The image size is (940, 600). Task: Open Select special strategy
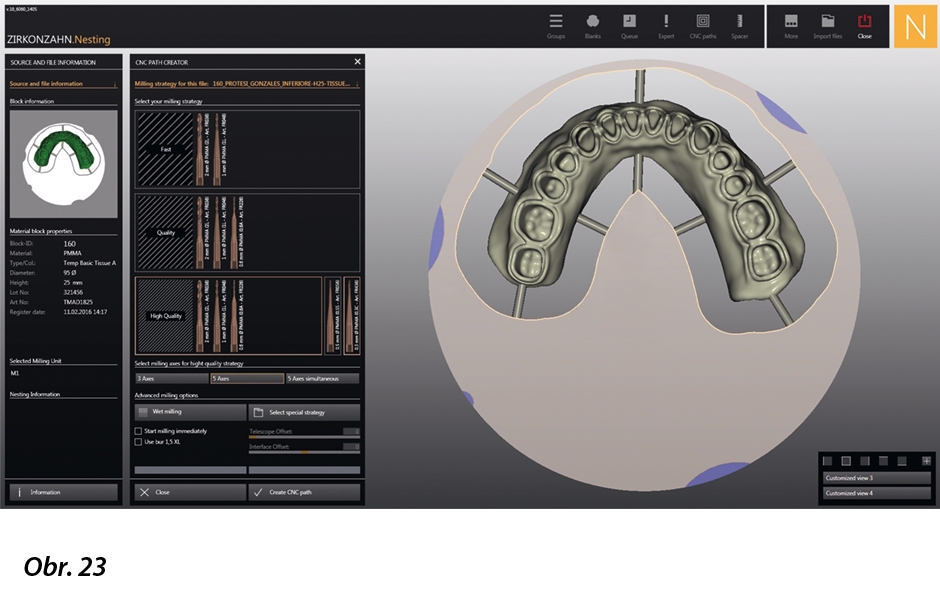305,412
